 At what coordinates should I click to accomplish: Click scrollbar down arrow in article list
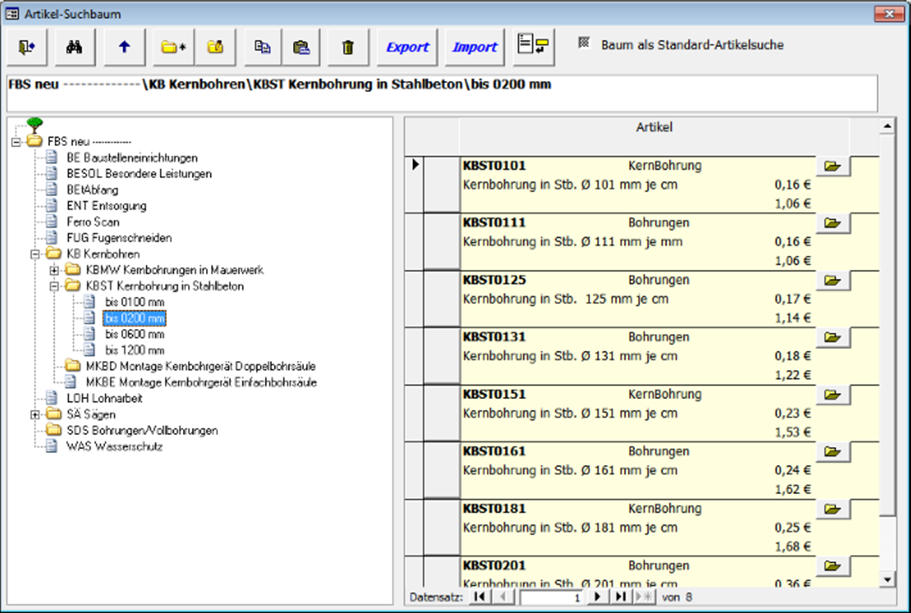tap(885, 579)
